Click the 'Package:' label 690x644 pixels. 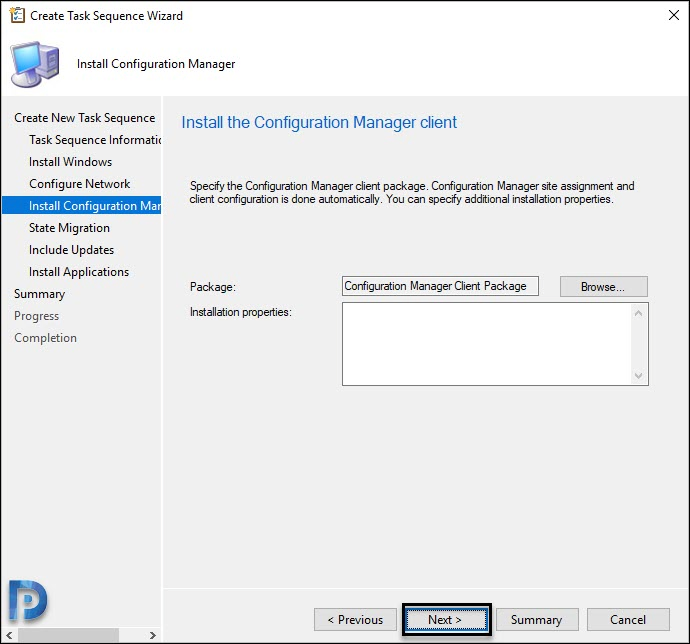coord(213,287)
